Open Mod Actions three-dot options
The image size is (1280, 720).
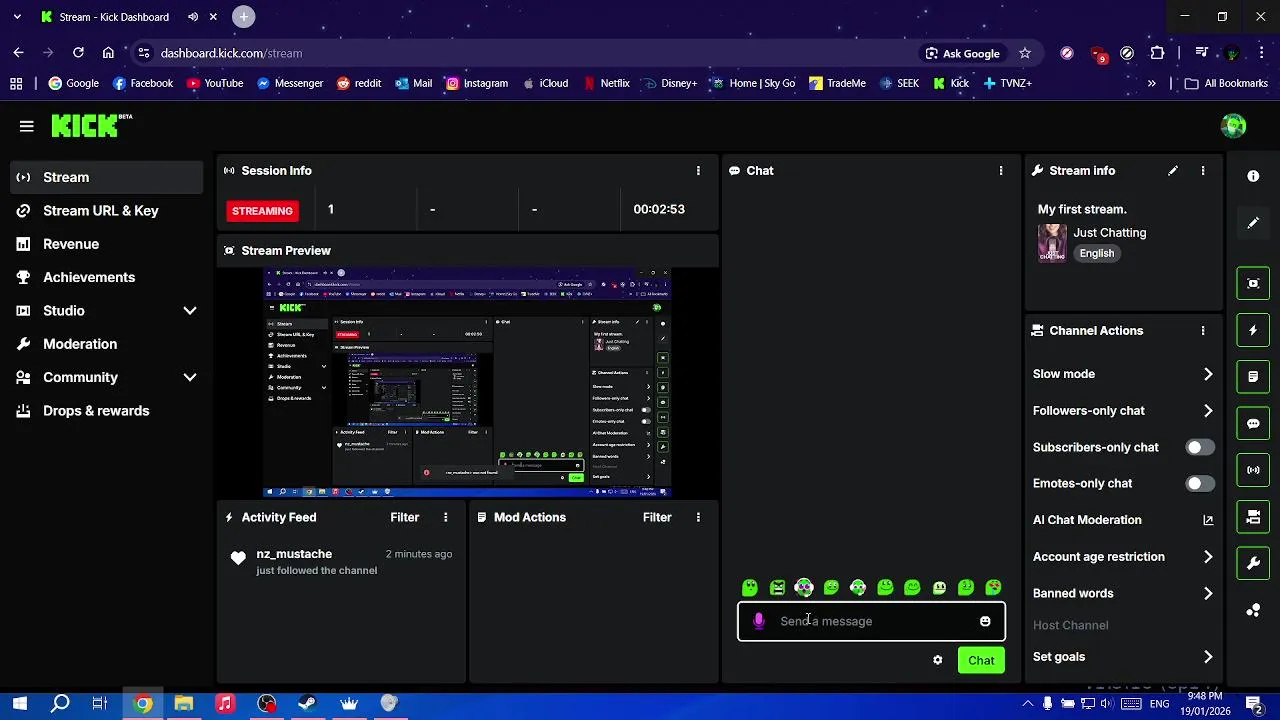pos(698,517)
